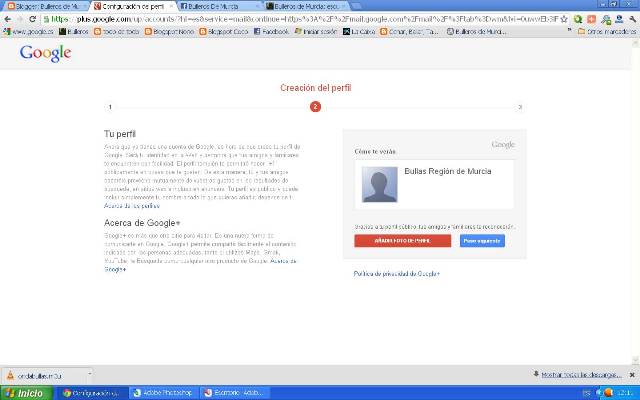Open the Blogspot Coco bookmark
640x400 pixels.
[224, 31]
